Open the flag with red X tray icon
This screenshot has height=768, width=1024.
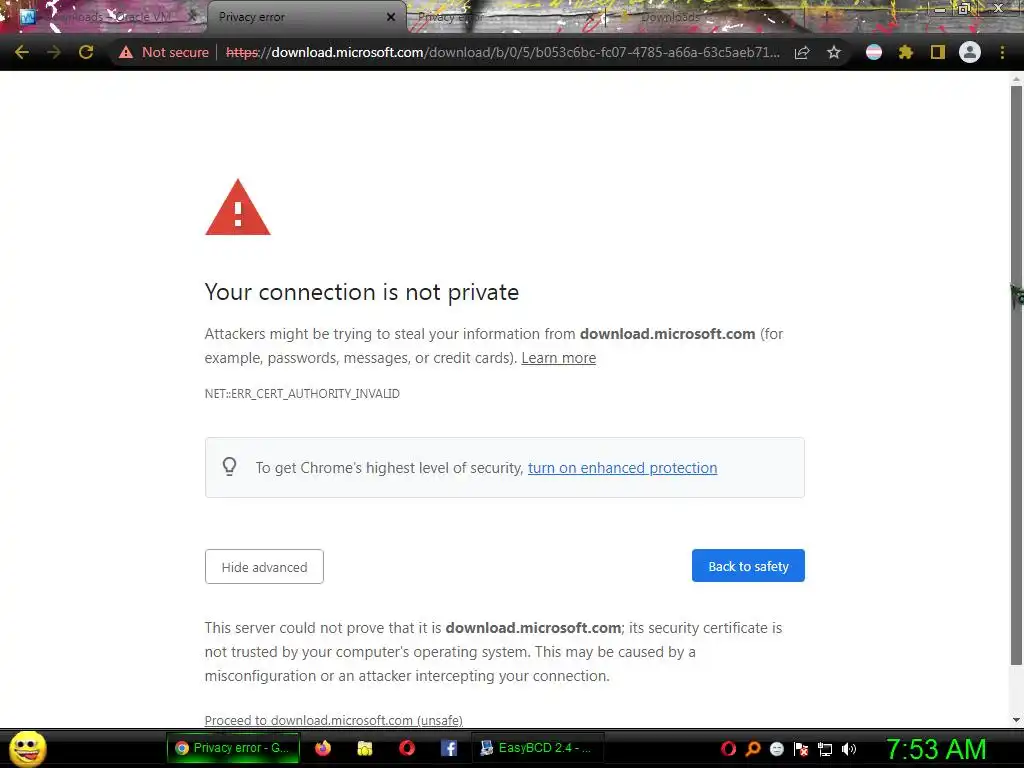click(801, 749)
